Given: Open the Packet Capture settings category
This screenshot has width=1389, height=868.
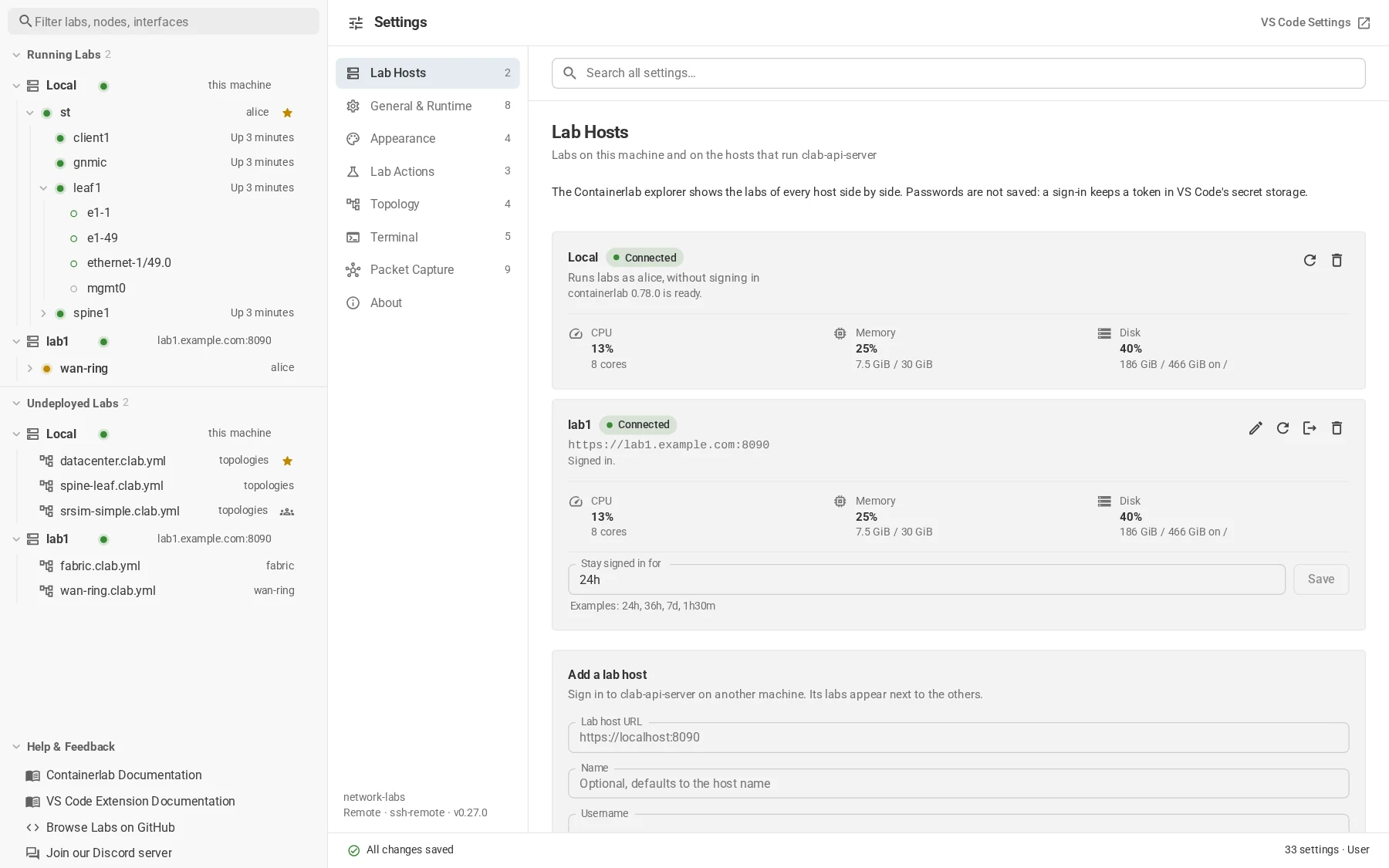Looking at the screenshot, I should tap(428, 270).
